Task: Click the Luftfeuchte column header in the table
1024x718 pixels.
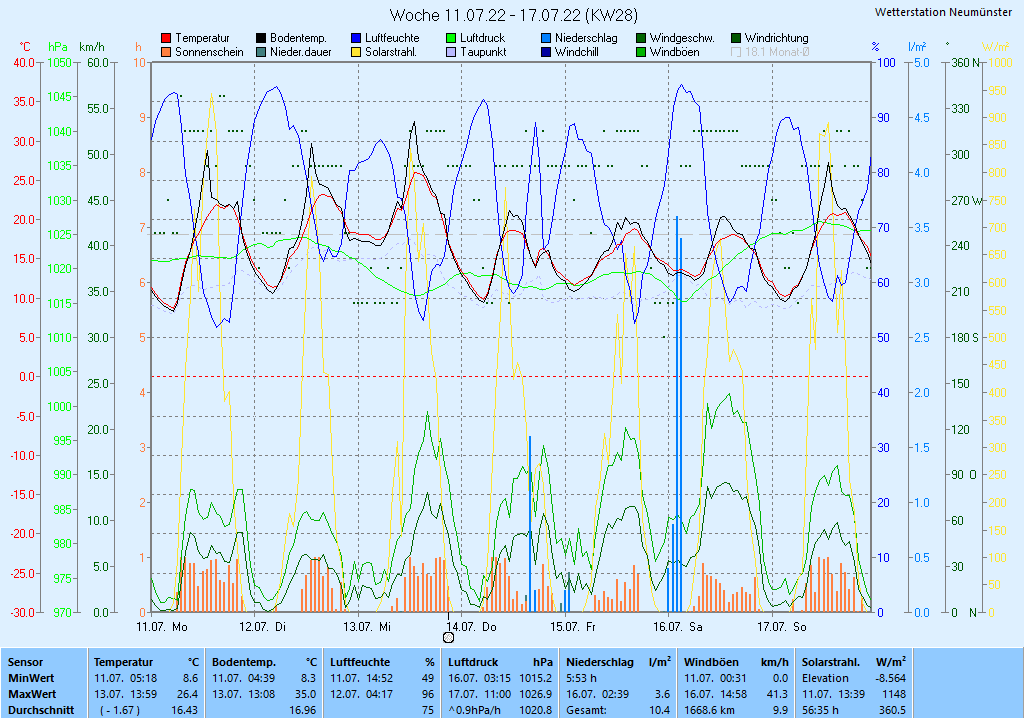Action: (x=360, y=662)
